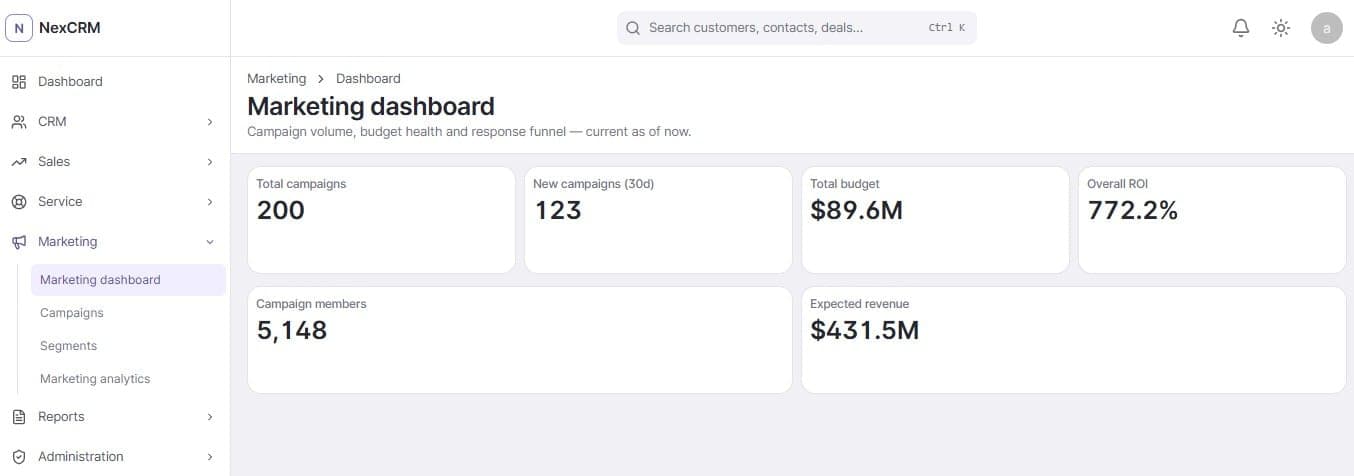This screenshot has height=476, width=1354.
Task: Open the Administration menu label
Action: tap(81, 457)
